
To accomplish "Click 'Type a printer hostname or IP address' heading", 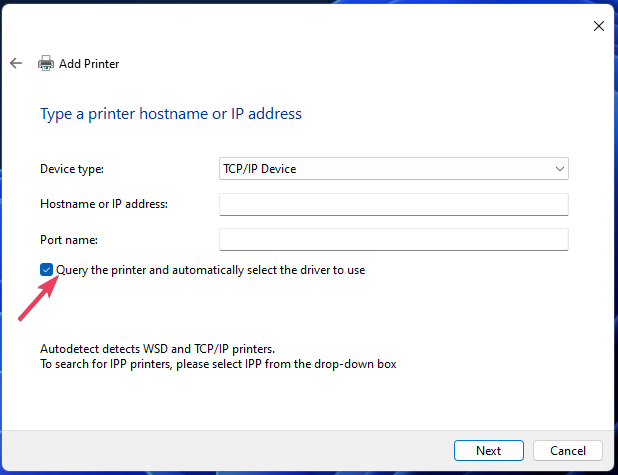I will pyautogui.click(x=171, y=114).
